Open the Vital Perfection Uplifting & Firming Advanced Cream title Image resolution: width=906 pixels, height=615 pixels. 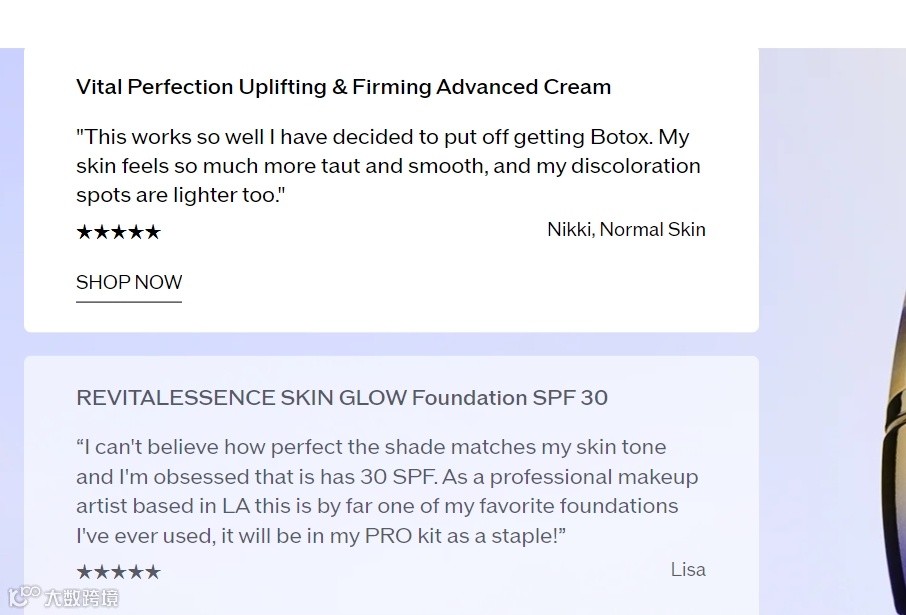[343, 87]
